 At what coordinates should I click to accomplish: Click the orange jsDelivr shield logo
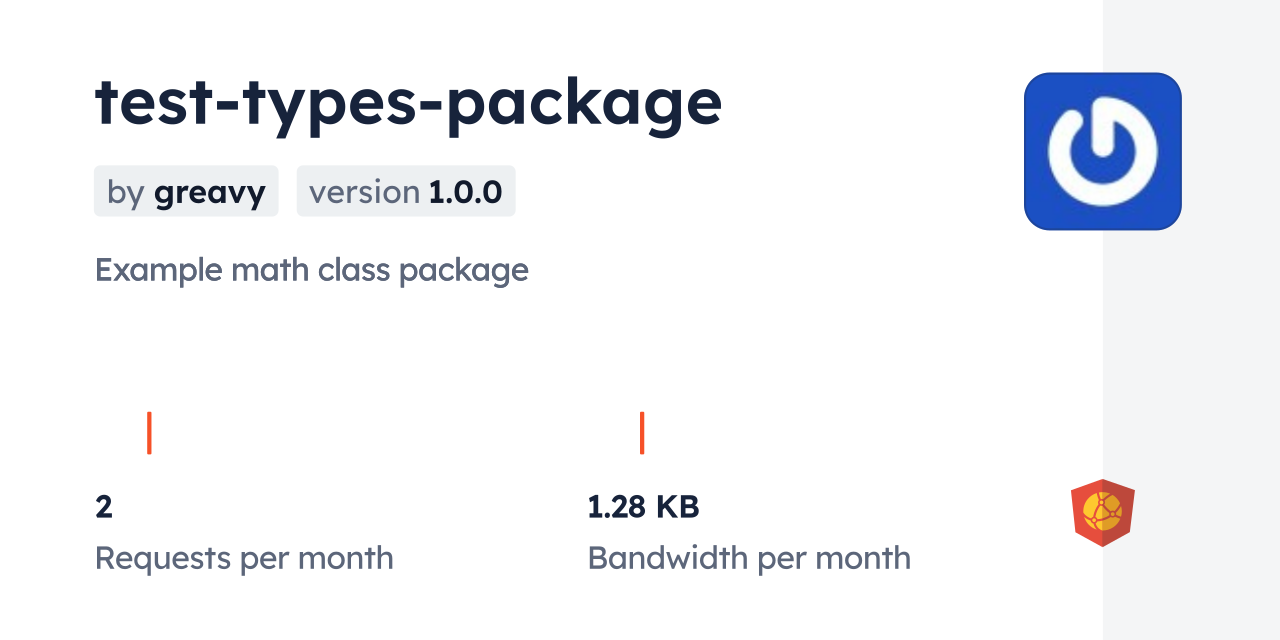[1102, 512]
